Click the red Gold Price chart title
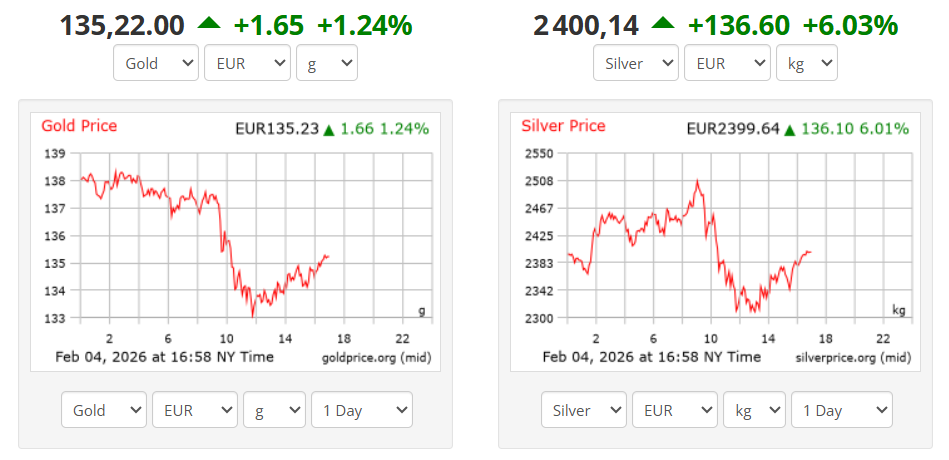This screenshot has height=460, width=949. 79,126
